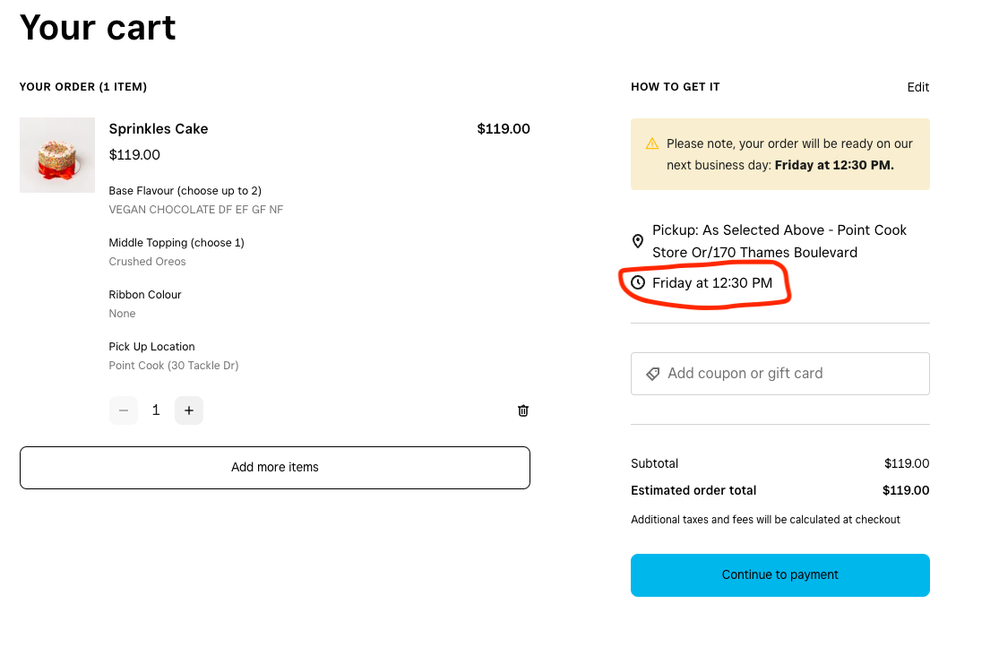Screen dimensions: 999x648
Task: Click the quantity value 1
Action: point(156,410)
